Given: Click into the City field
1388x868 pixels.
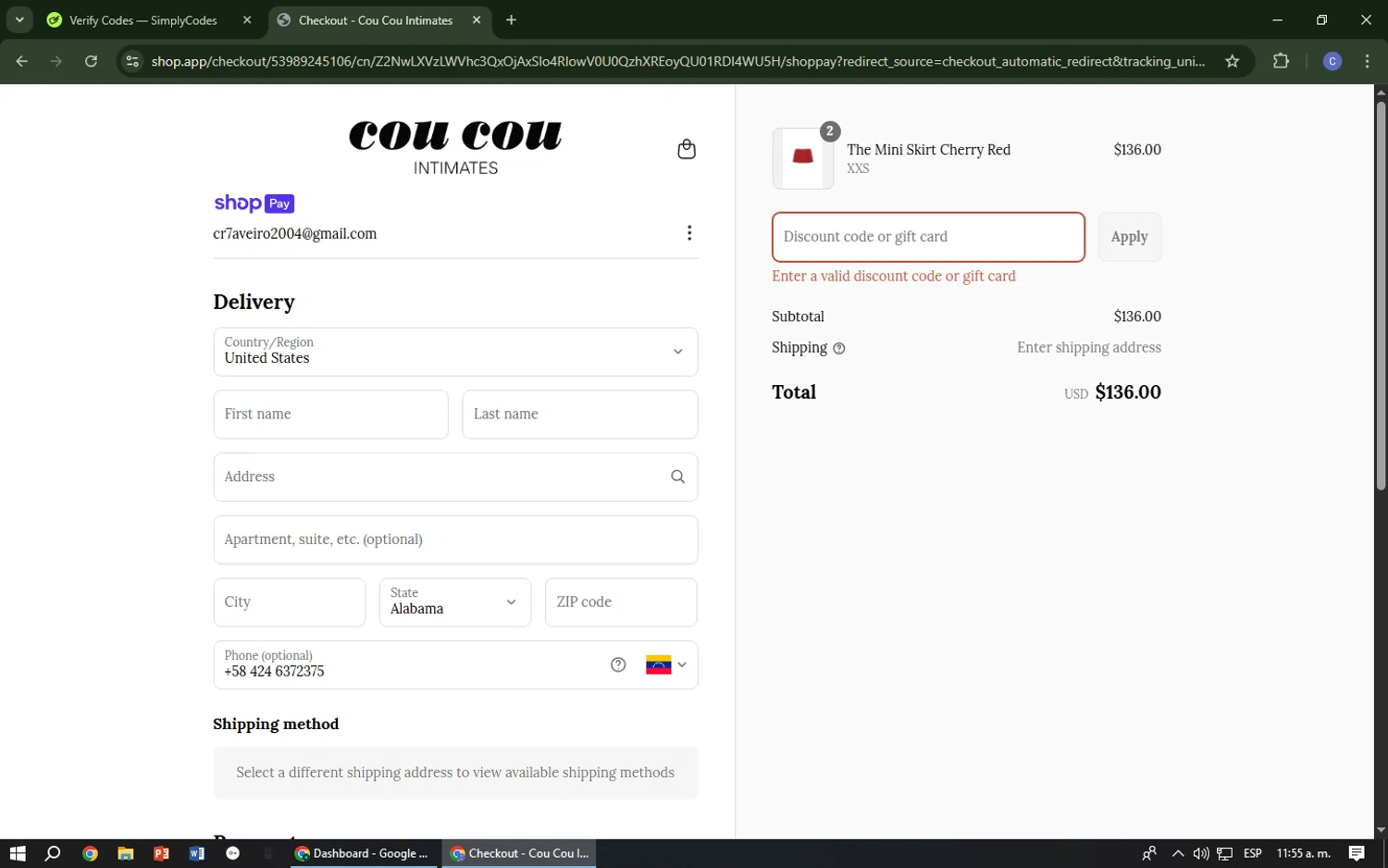Looking at the screenshot, I should click(289, 602).
